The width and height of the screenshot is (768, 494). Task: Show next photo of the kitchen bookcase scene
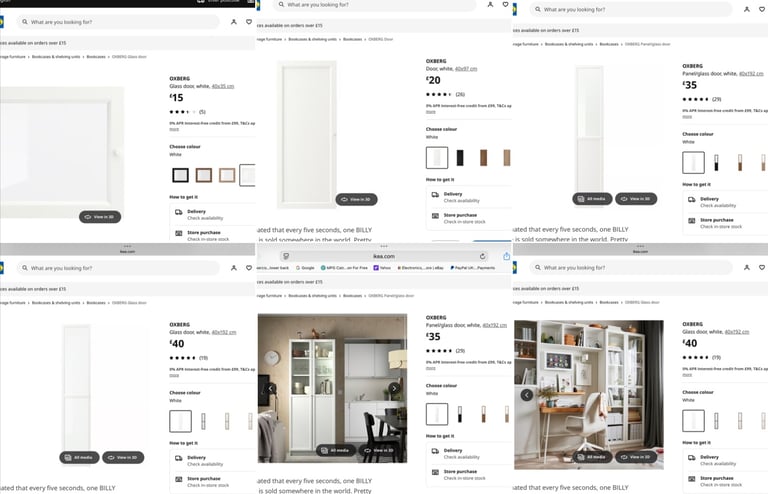[x=394, y=388]
